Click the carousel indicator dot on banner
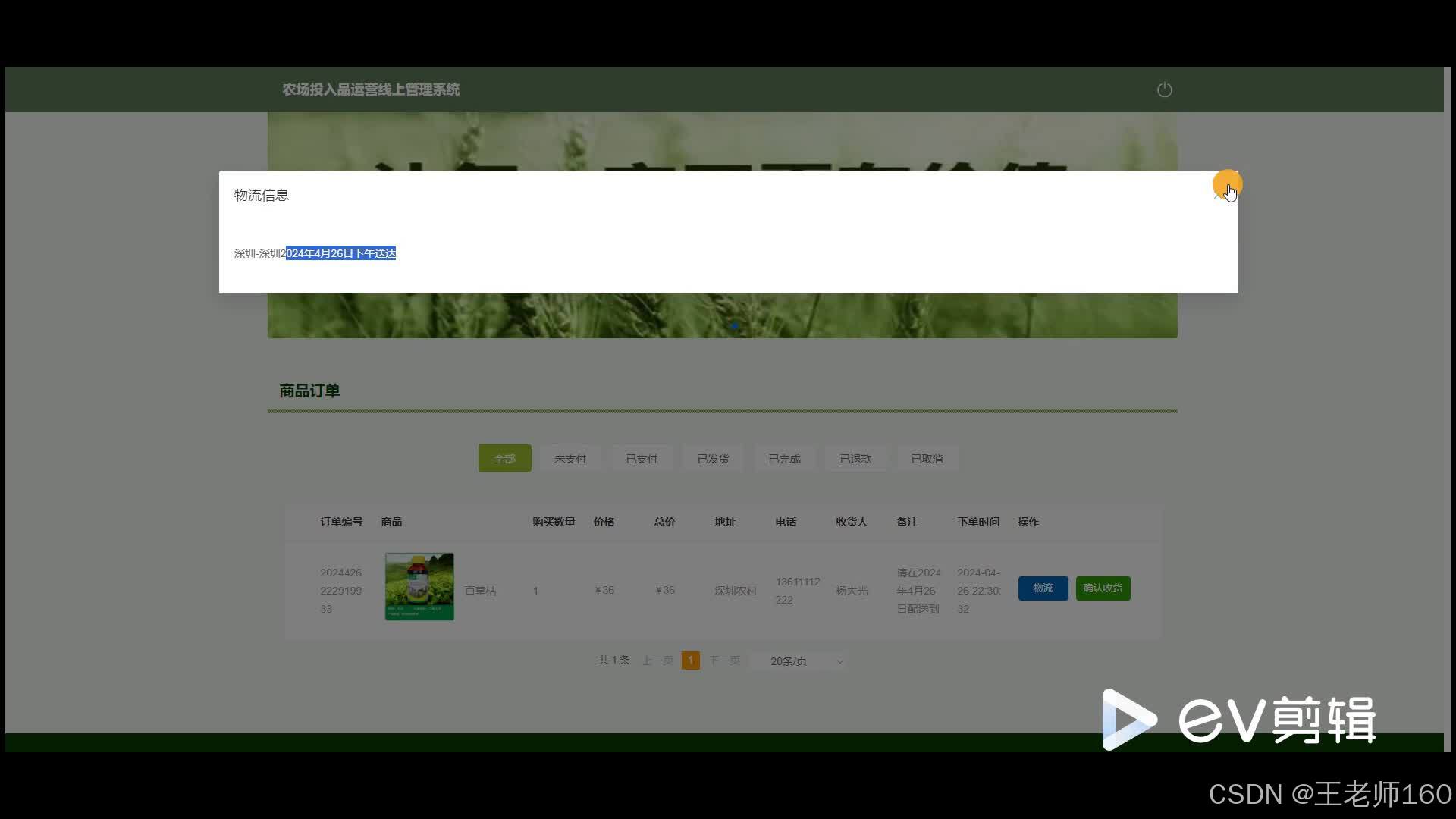 pyautogui.click(x=734, y=326)
